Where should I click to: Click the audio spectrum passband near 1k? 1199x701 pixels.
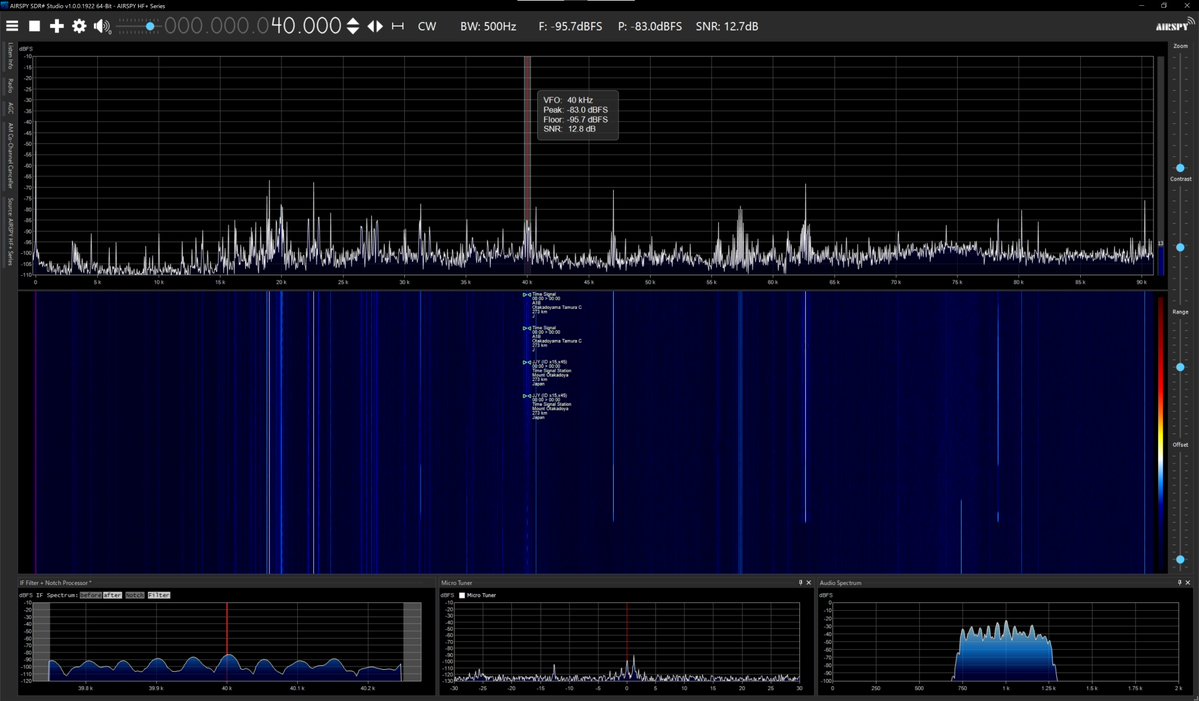(1006, 651)
